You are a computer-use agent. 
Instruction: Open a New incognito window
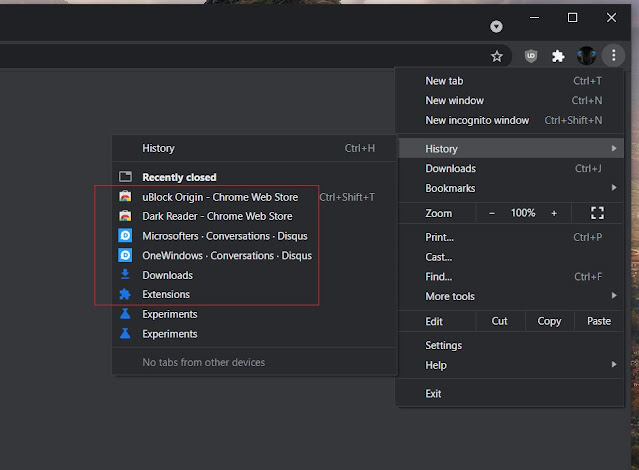[509, 120]
